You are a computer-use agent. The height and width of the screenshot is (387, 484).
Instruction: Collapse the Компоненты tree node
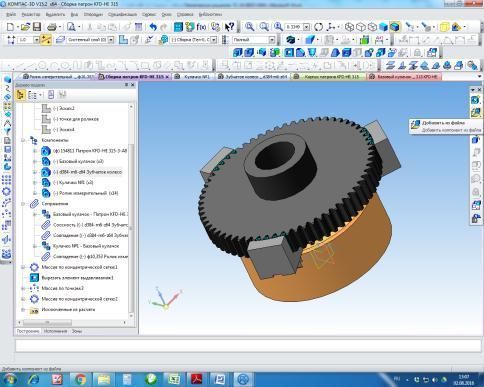[x=23, y=140]
